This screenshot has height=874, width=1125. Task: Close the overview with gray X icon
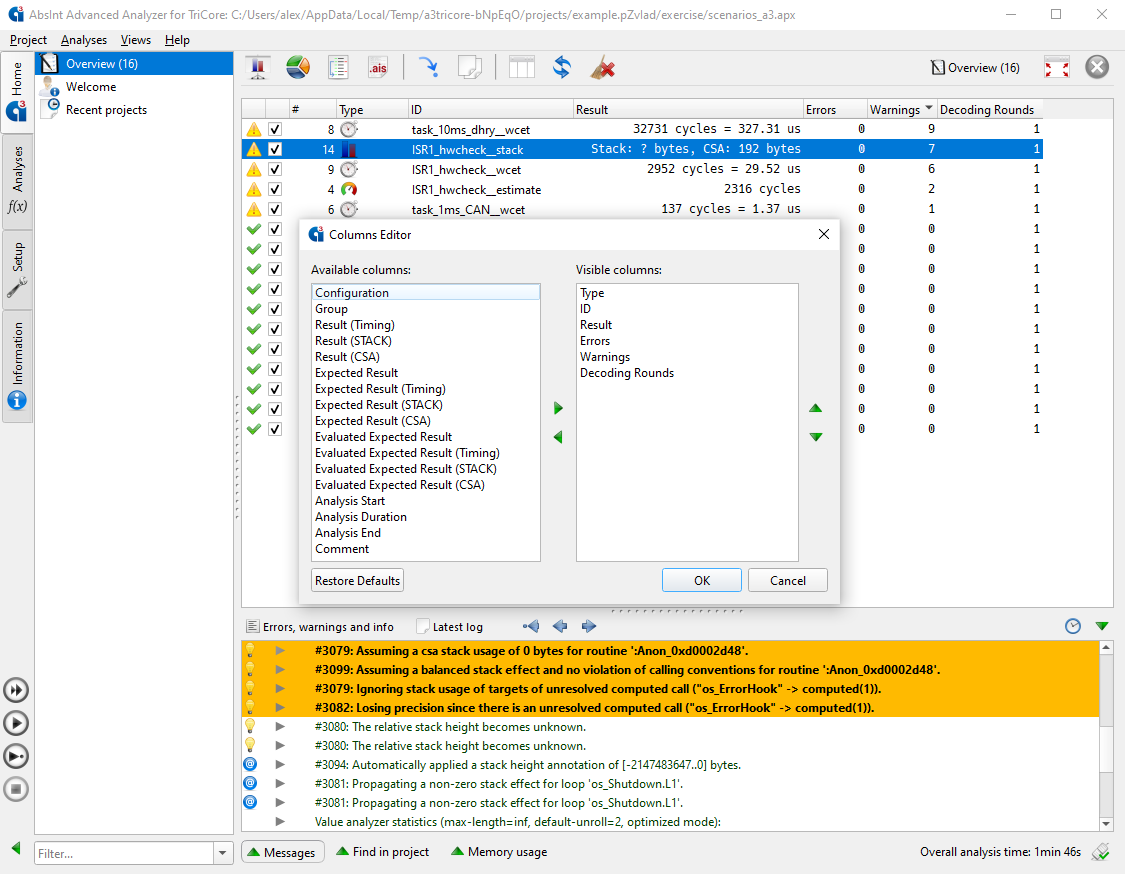1097,67
